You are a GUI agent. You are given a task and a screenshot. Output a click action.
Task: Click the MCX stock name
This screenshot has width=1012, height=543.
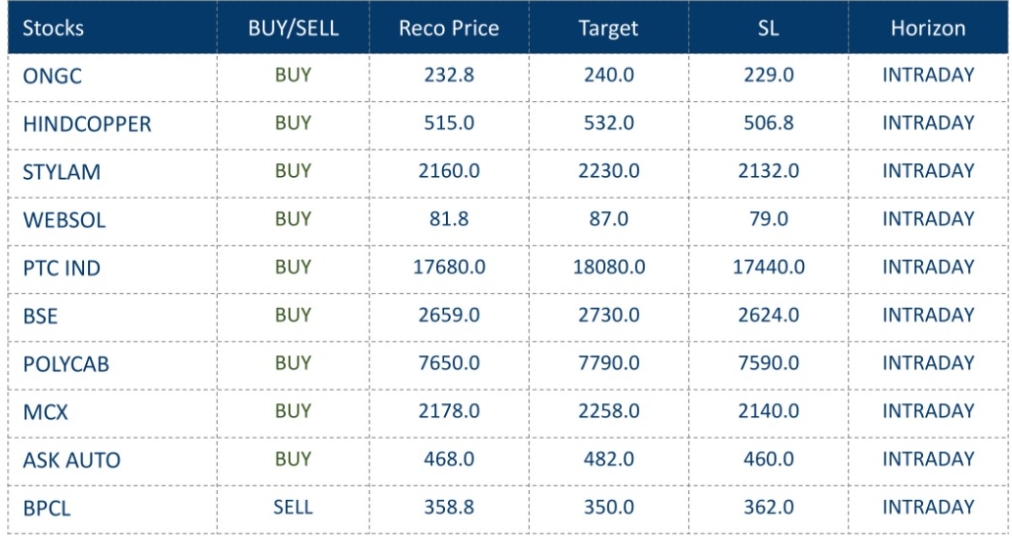(45, 412)
